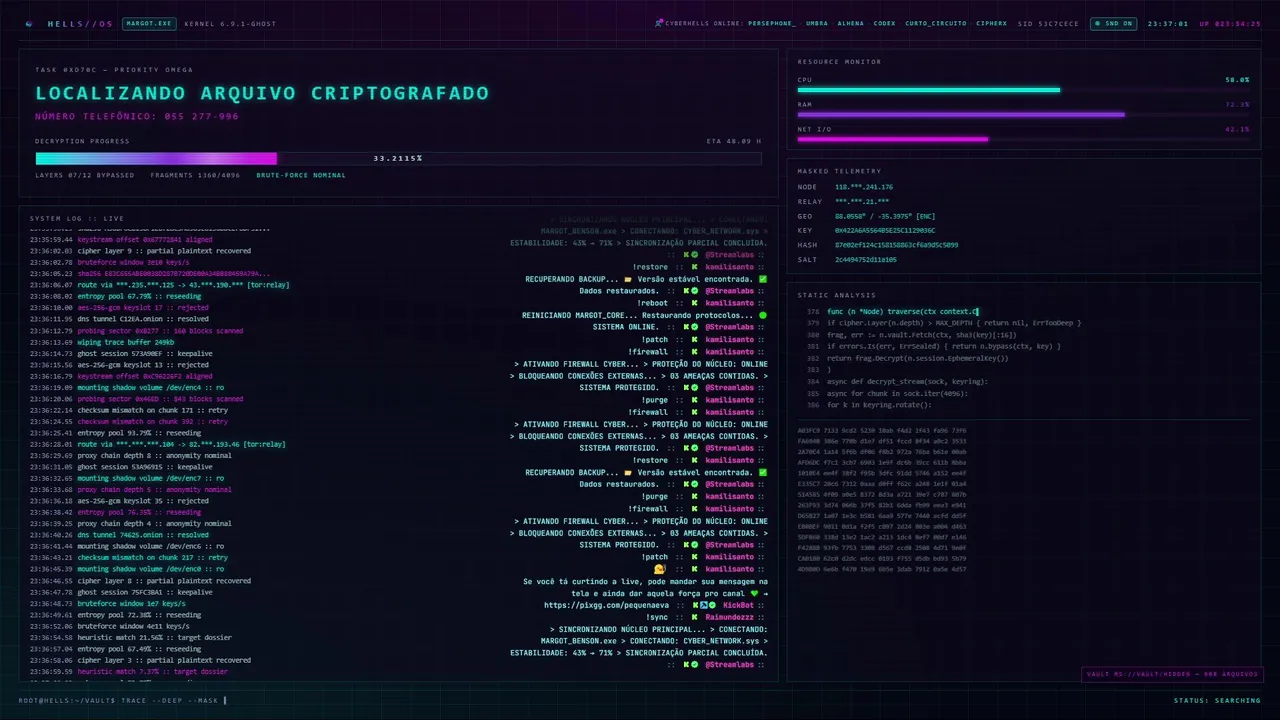Open the pixgg.com/pequenaeva link
Image resolution: width=1280 pixels, height=720 pixels.
click(607, 605)
